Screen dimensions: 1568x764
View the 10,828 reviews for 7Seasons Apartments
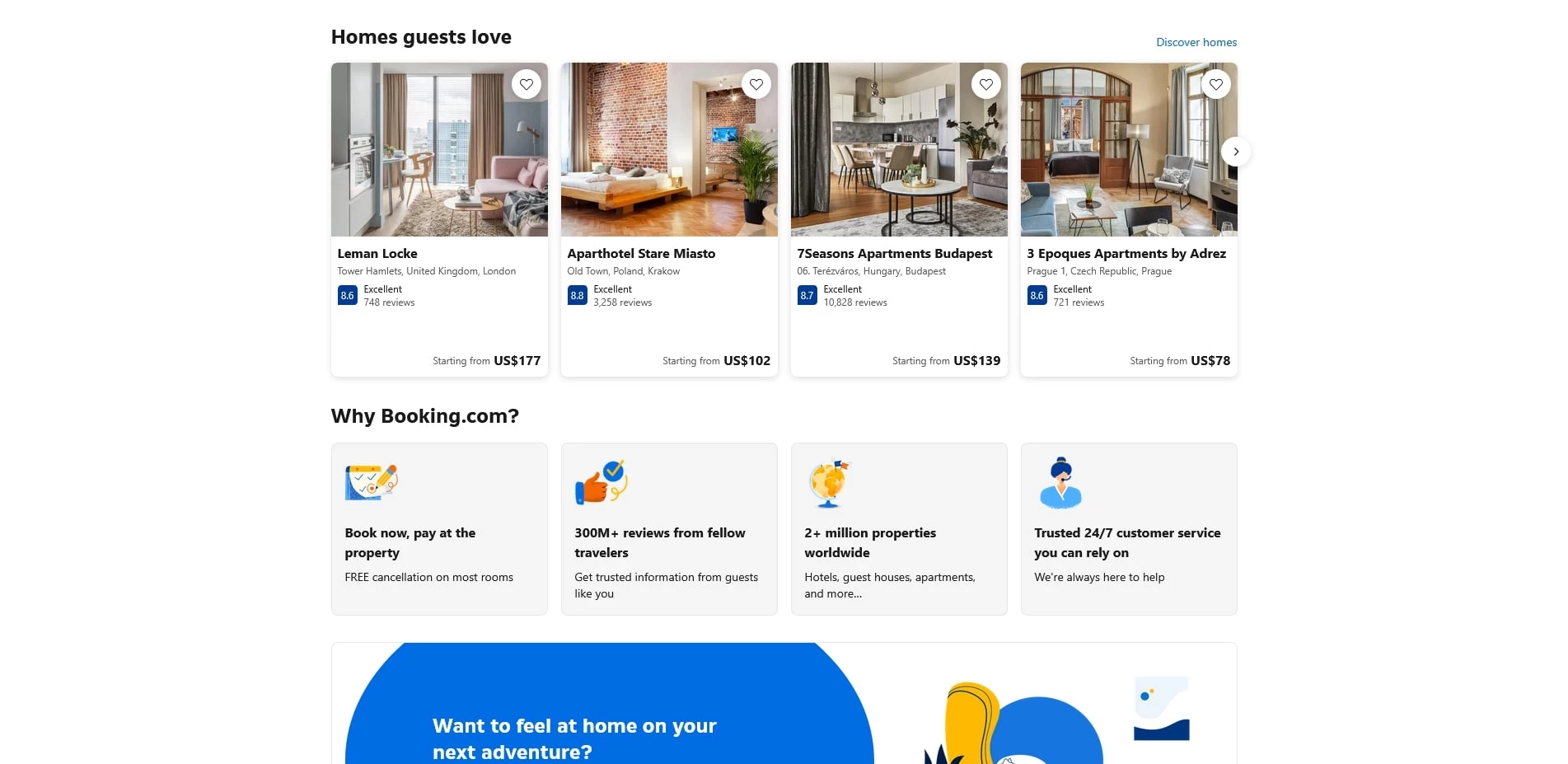(855, 302)
